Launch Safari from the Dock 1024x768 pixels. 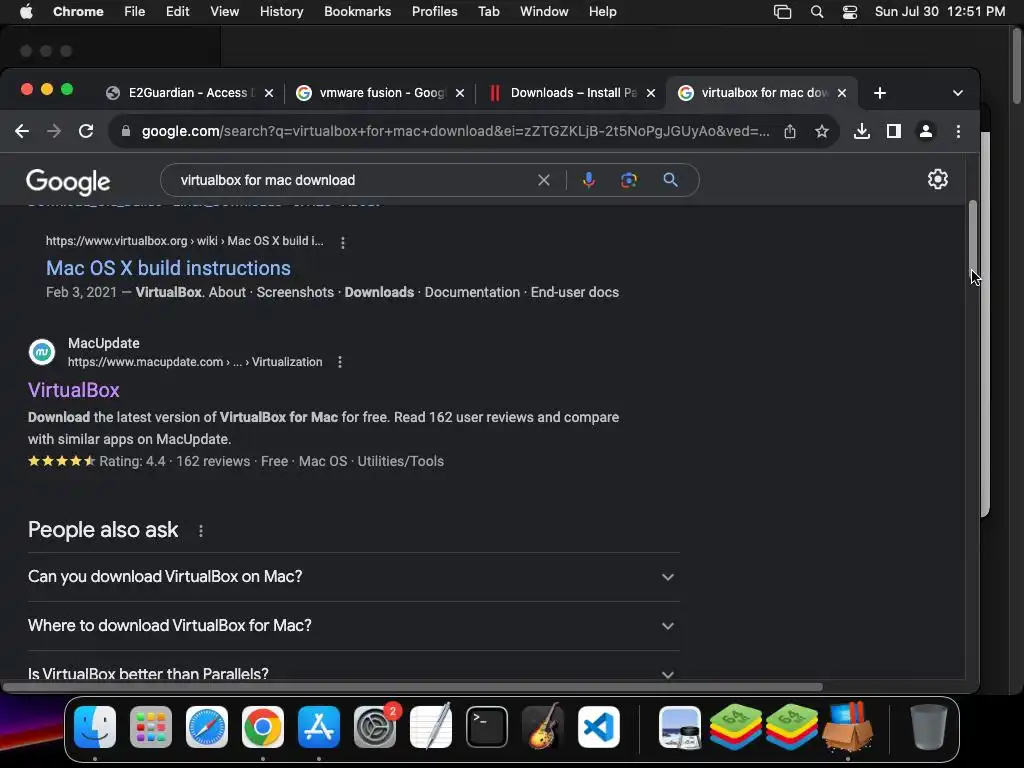pos(207,727)
